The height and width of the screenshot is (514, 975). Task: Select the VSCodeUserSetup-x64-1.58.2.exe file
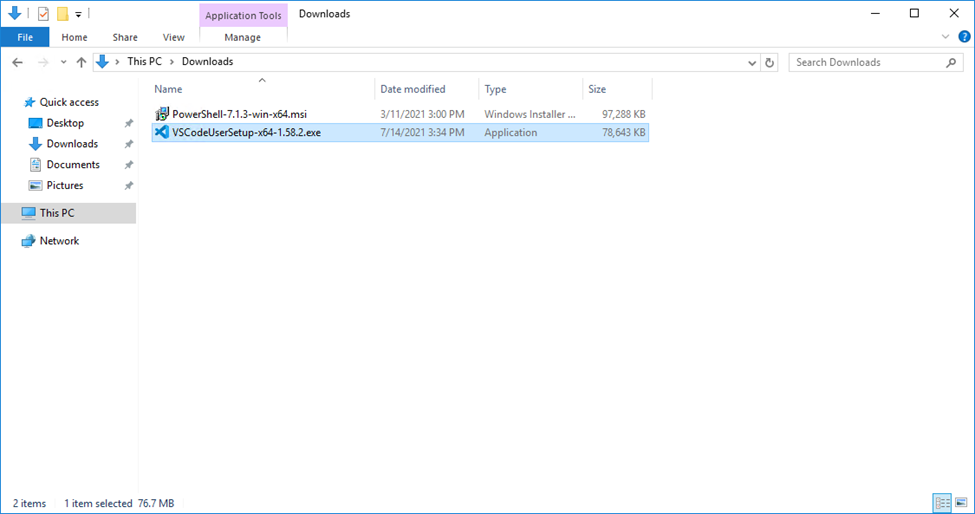coord(246,132)
